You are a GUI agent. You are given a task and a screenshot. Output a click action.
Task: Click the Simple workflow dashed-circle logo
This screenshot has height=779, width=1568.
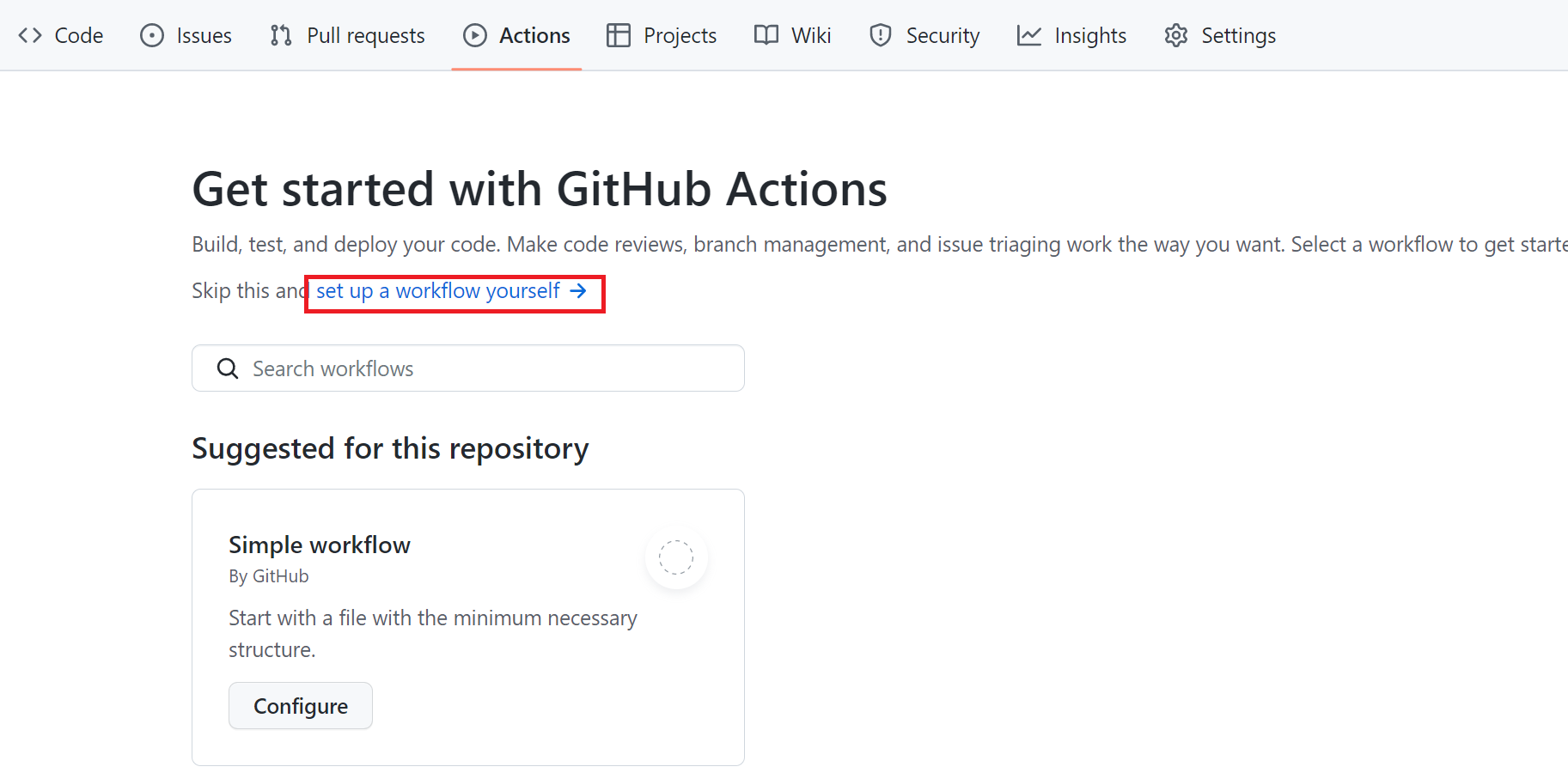coord(676,557)
